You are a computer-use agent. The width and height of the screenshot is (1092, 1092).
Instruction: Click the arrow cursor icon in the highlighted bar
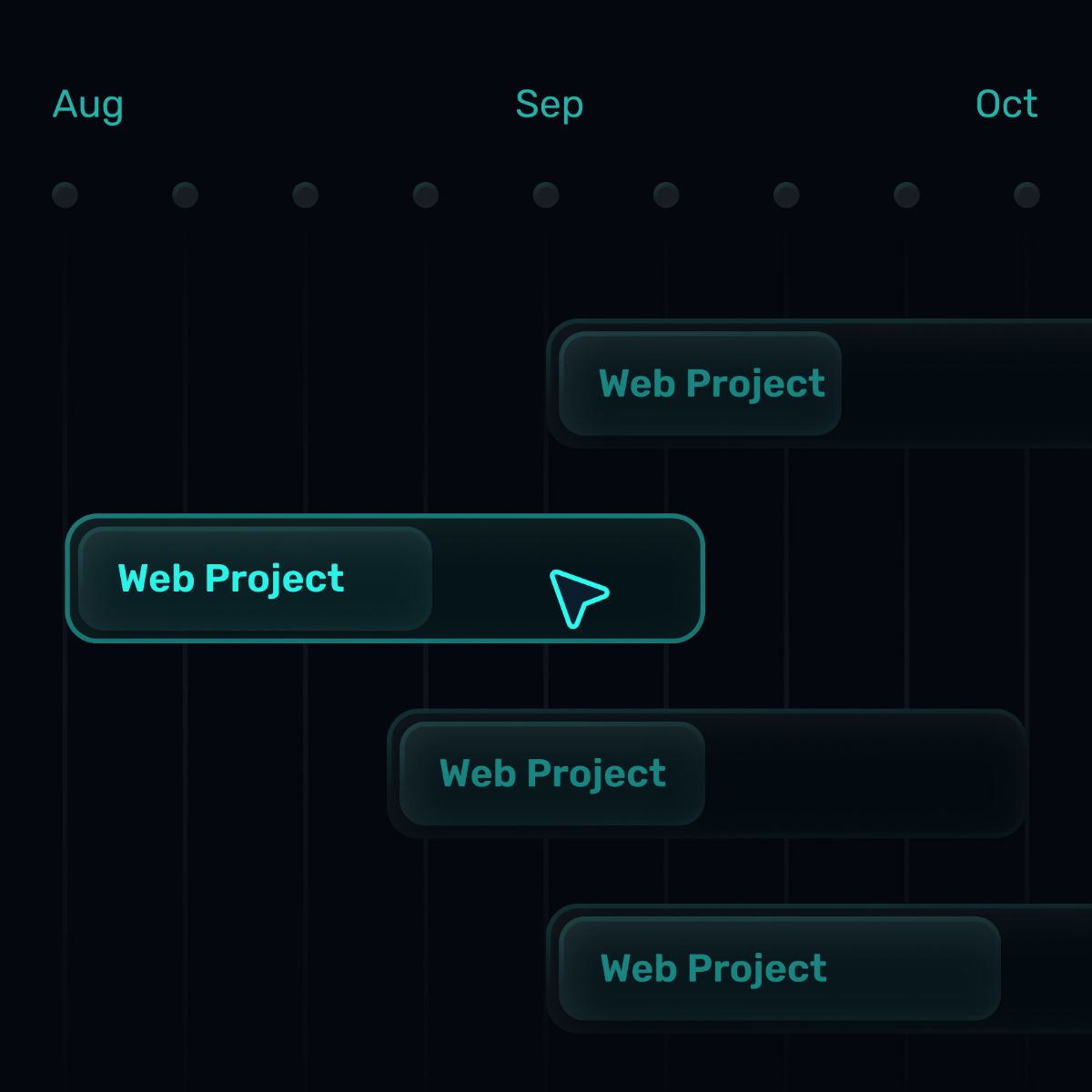pos(577,597)
